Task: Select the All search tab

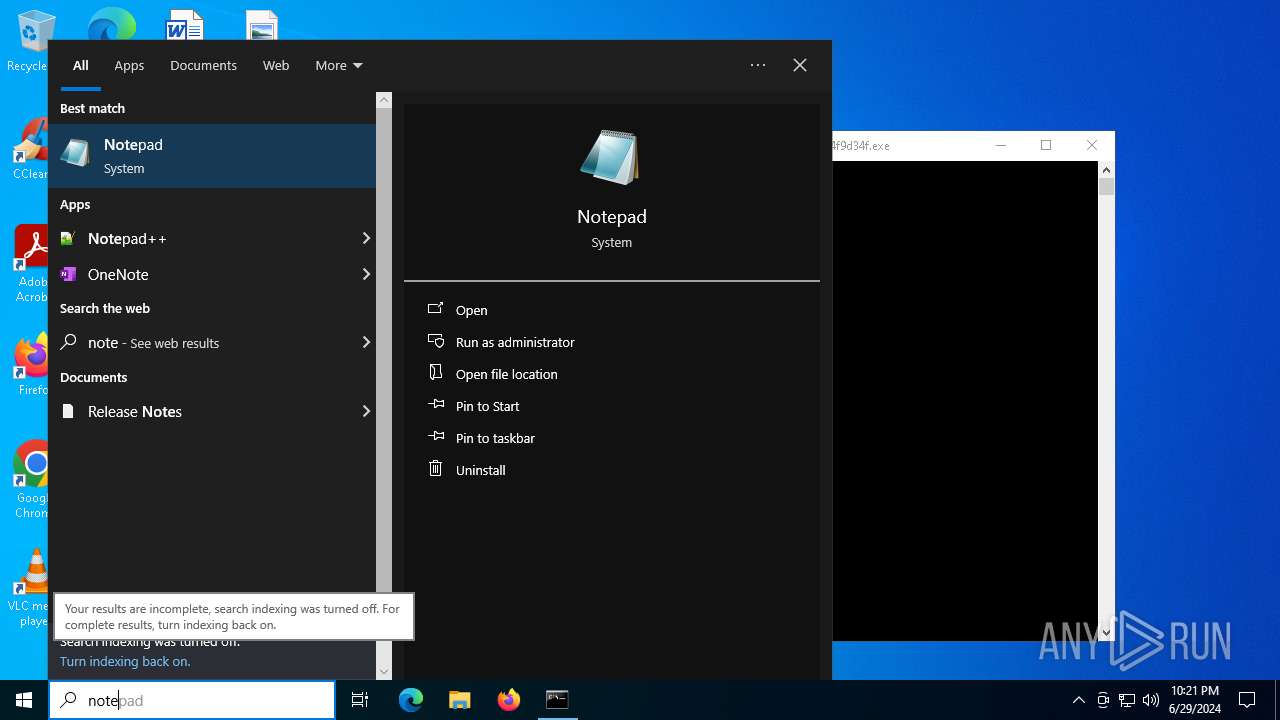Action: [x=81, y=65]
